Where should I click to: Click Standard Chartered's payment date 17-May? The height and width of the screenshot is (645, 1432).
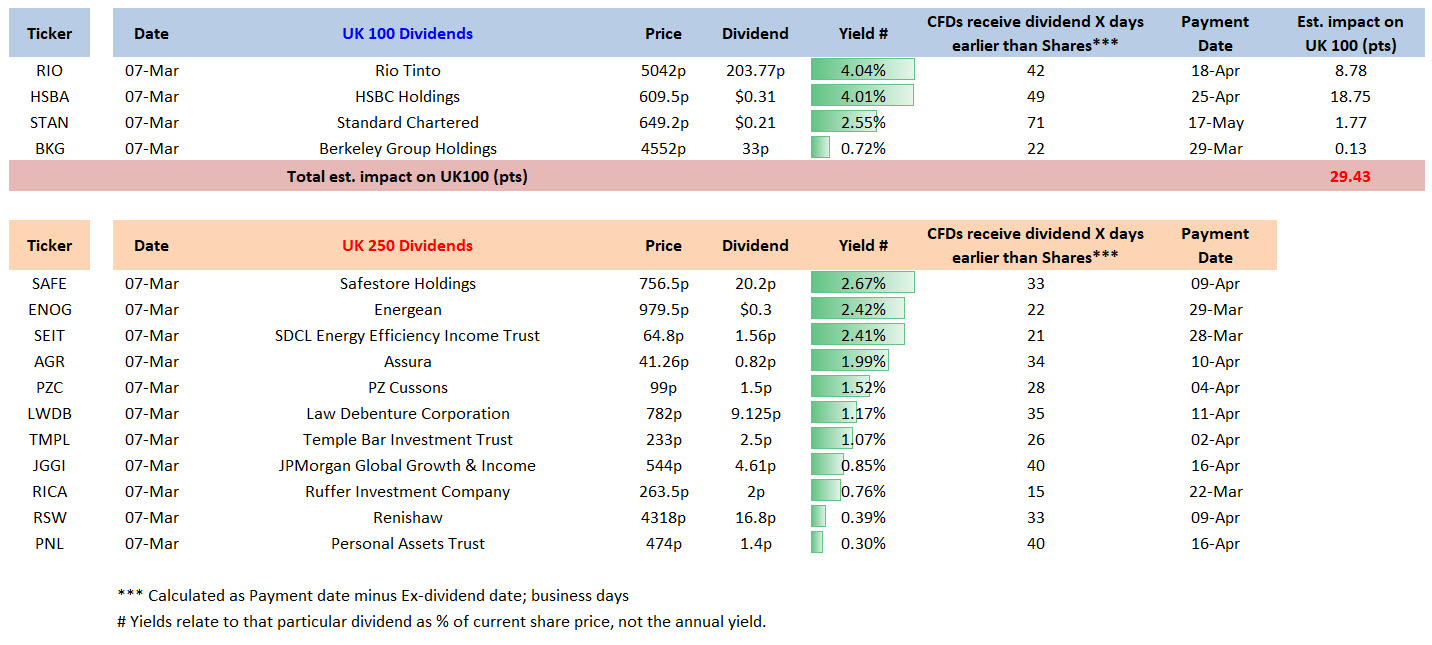[x=1215, y=123]
